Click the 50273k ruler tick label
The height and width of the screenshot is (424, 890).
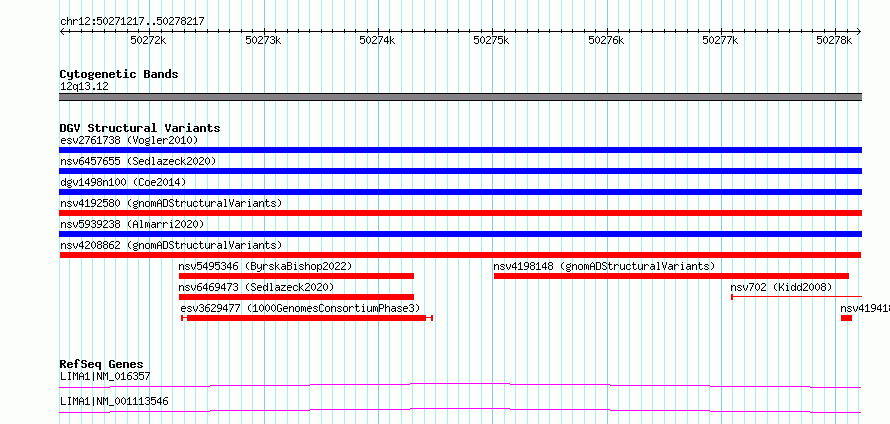coord(263,40)
